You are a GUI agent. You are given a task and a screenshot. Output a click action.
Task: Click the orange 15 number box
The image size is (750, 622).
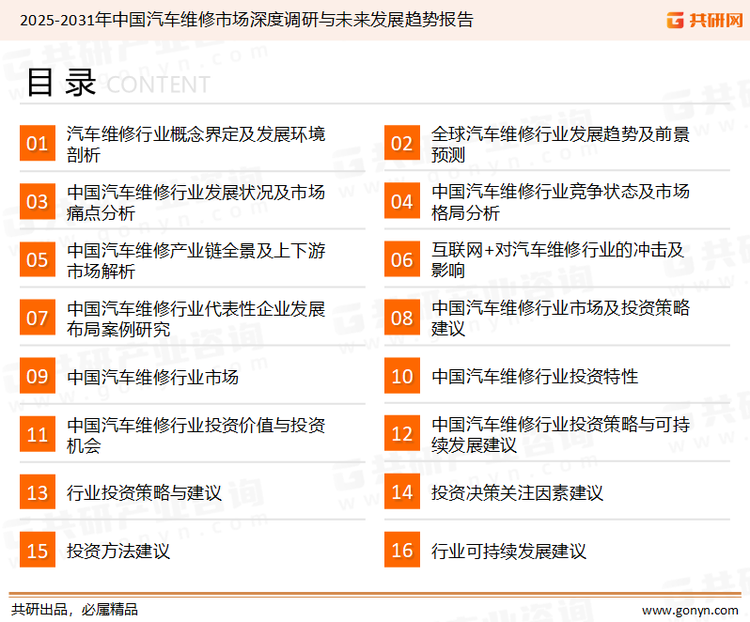coord(37,550)
